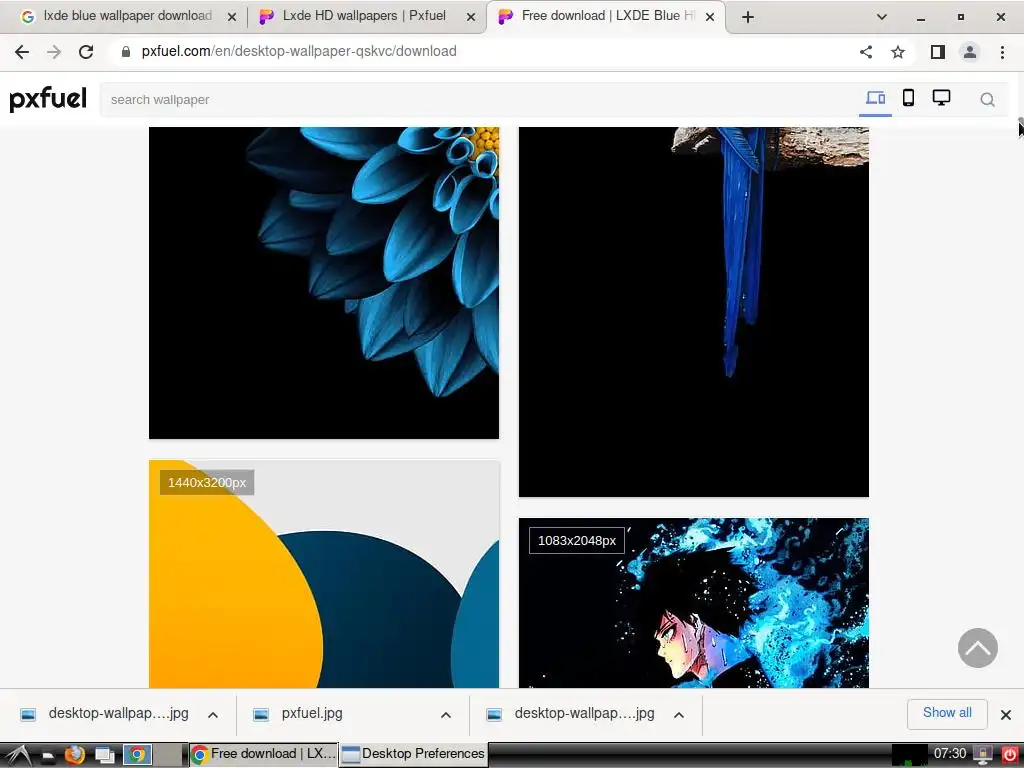Viewport: 1024px width, 768px height.
Task: Switch to Free download Chrome taskbar window
Action: (264, 754)
